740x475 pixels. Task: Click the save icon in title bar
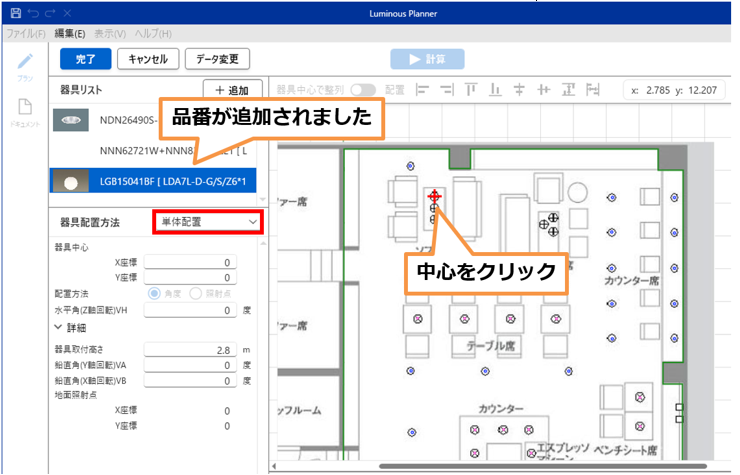coord(14,13)
